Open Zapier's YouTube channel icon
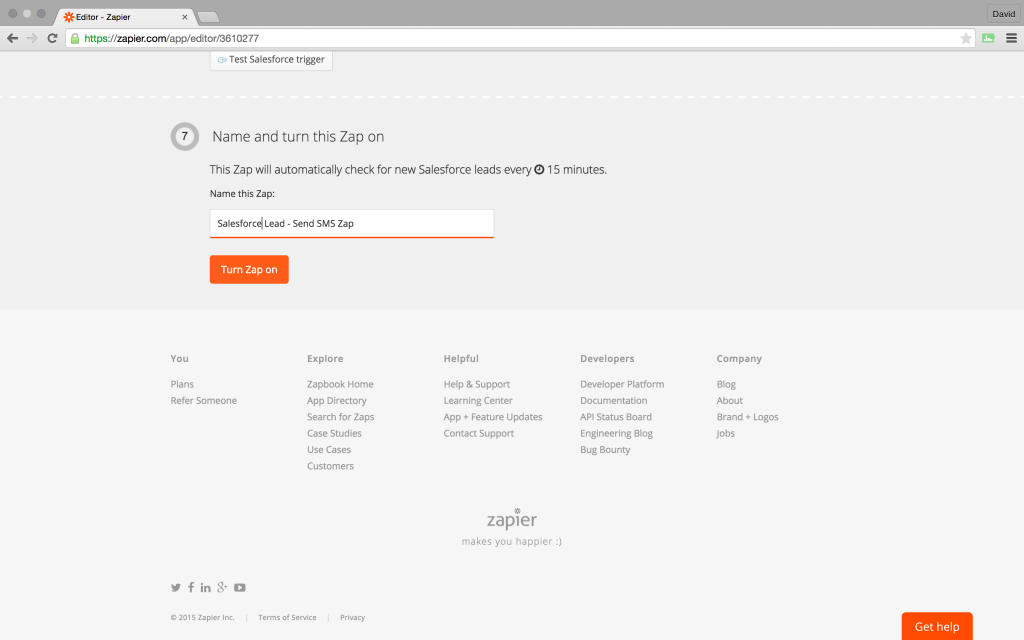 (240, 588)
